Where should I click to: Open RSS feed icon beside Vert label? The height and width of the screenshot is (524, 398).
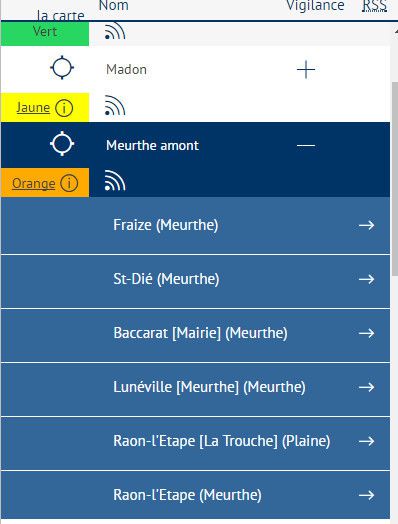click(x=115, y=31)
